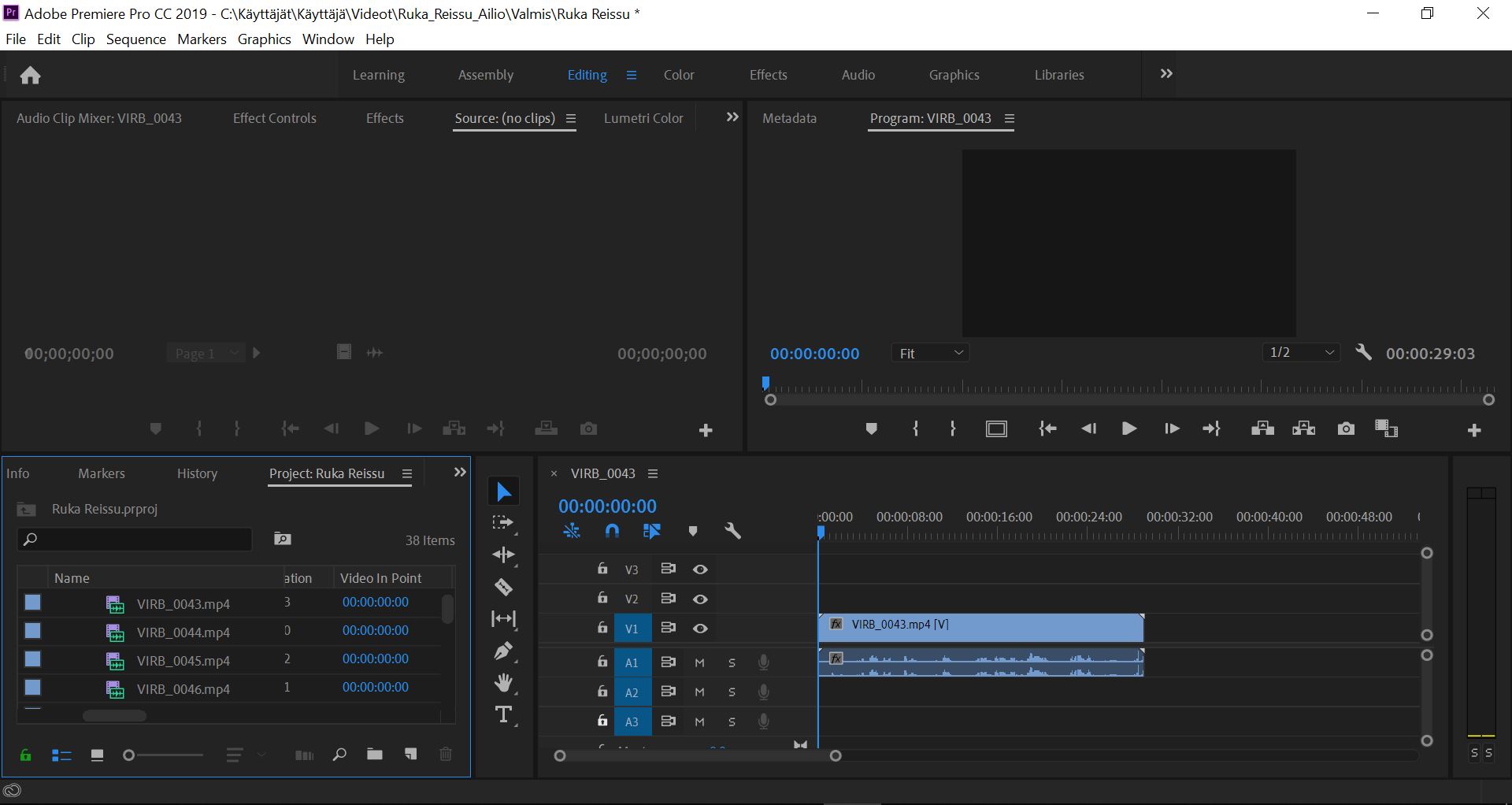The image size is (1512, 805).
Task: Click Extract button in Program monitor
Action: [1303, 428]
